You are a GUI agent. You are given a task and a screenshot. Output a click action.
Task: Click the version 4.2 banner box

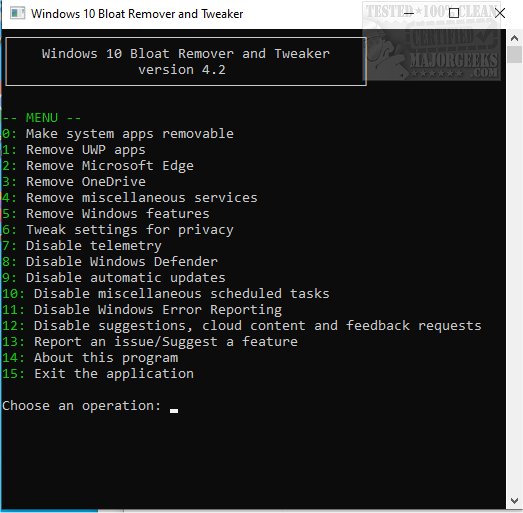click(x=186, y=62)
